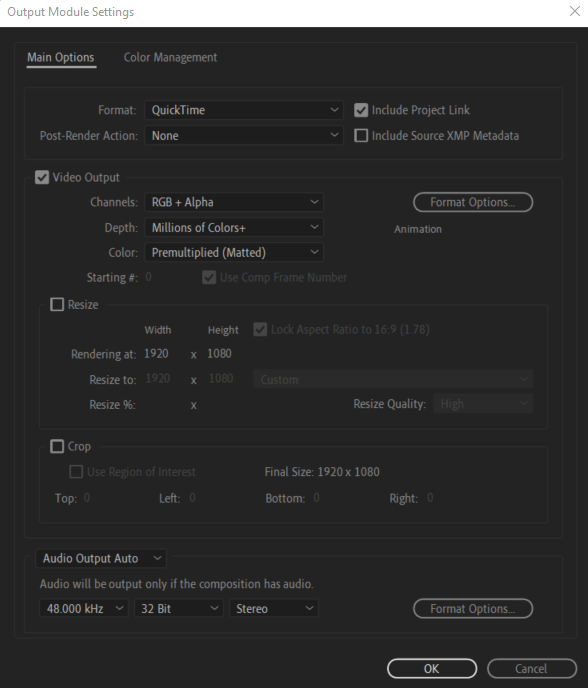588x688 pixels.
Task: Click the Final Size: 1920 x 1080 text
Action: pyautogui.click(x=322, y=472)
